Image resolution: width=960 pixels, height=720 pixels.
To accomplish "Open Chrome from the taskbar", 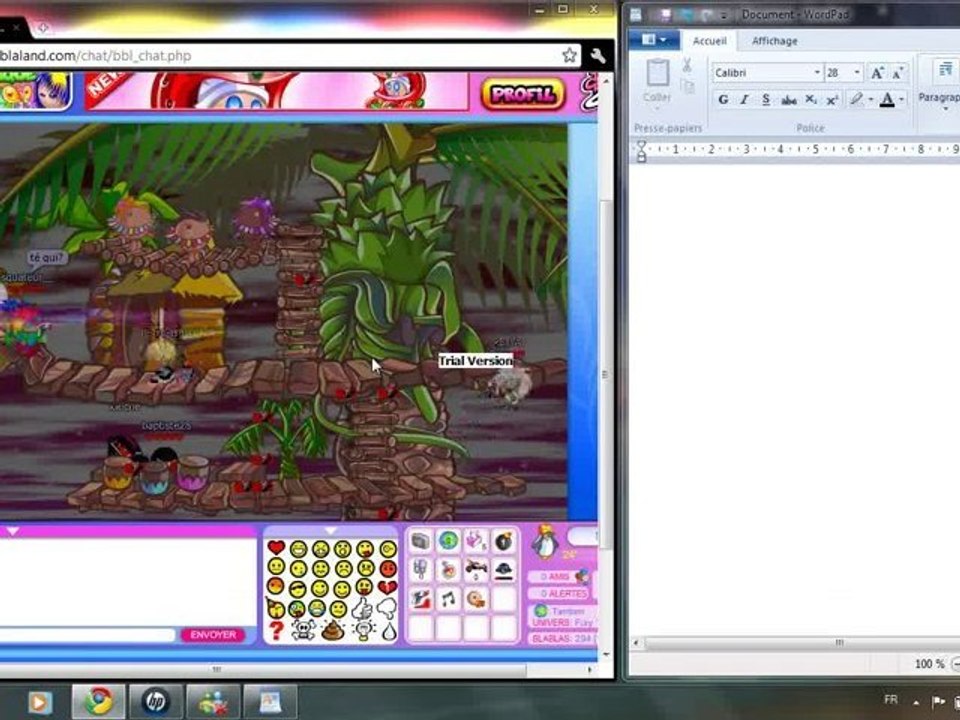I will point(99,701).
